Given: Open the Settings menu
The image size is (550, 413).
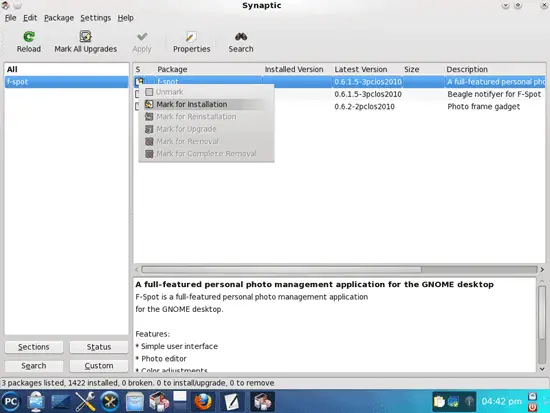Looking at the screenshot, I should tap(95, 18).
